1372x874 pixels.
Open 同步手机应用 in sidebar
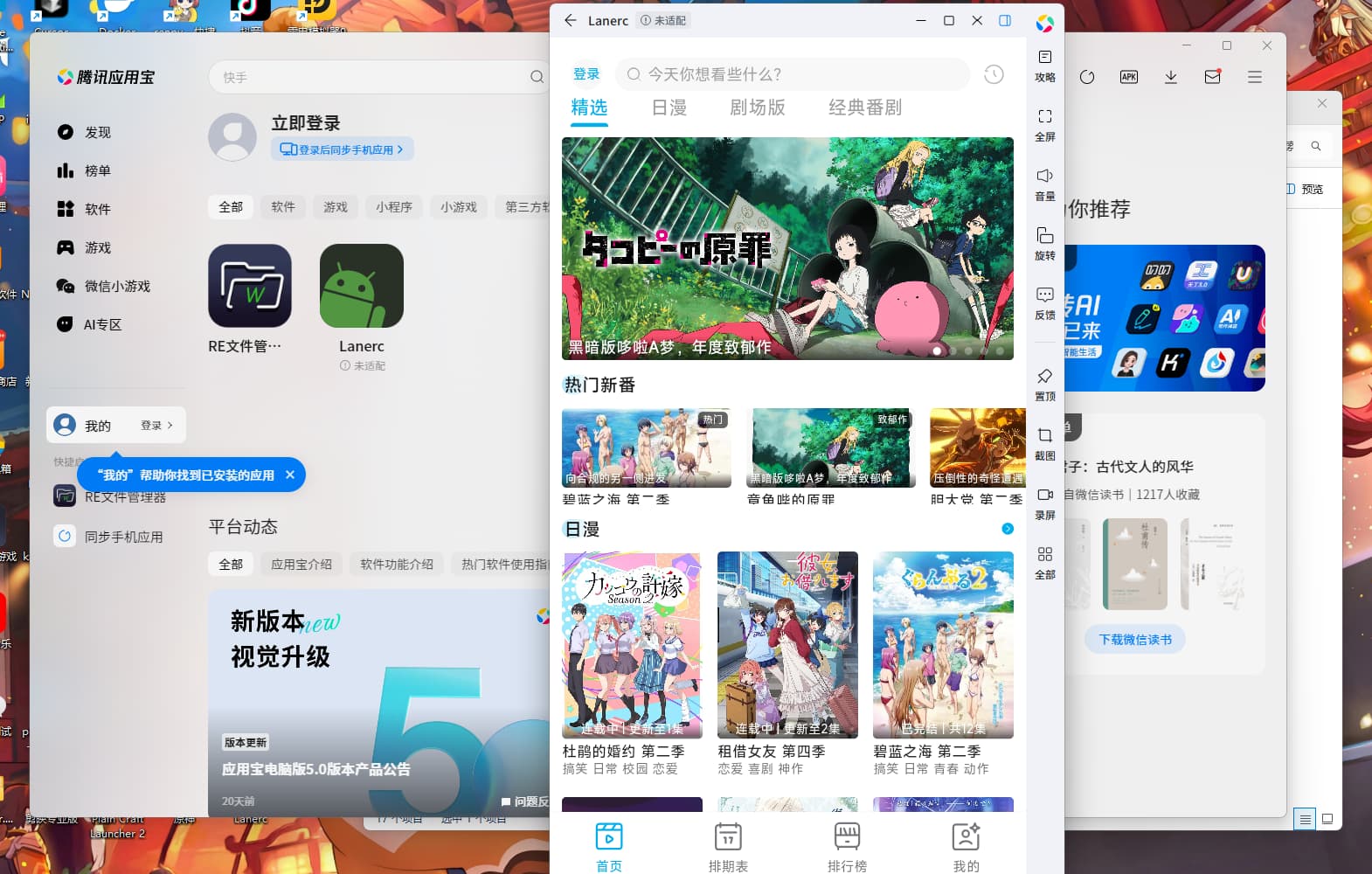click(x=111, y=537)
